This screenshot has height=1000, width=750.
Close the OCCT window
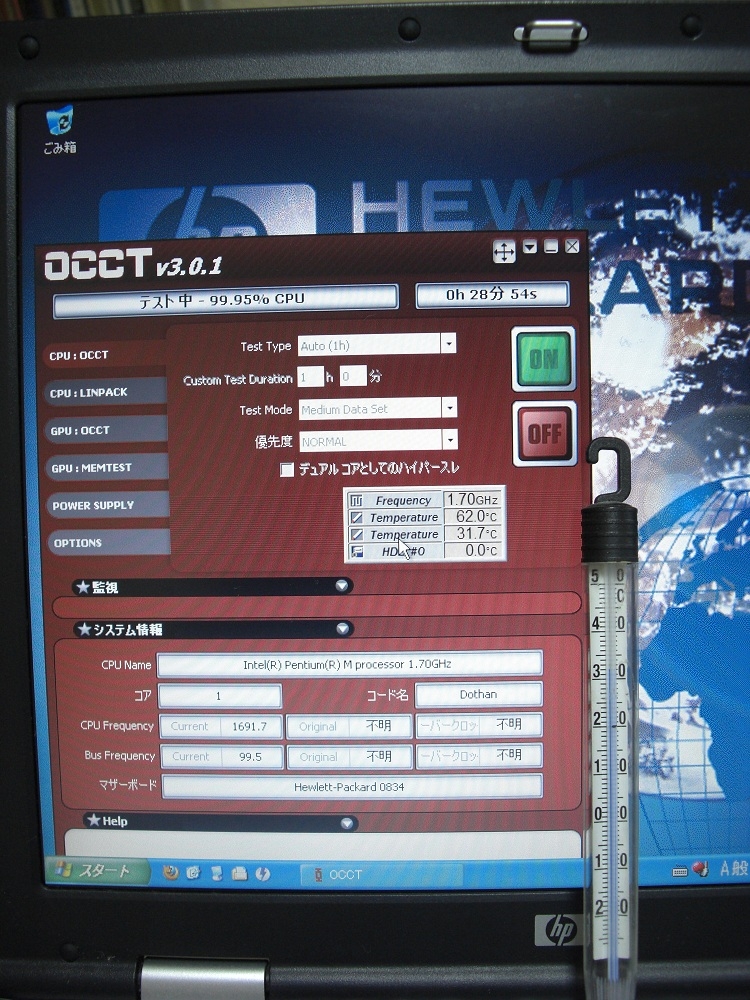coord(572,246)
